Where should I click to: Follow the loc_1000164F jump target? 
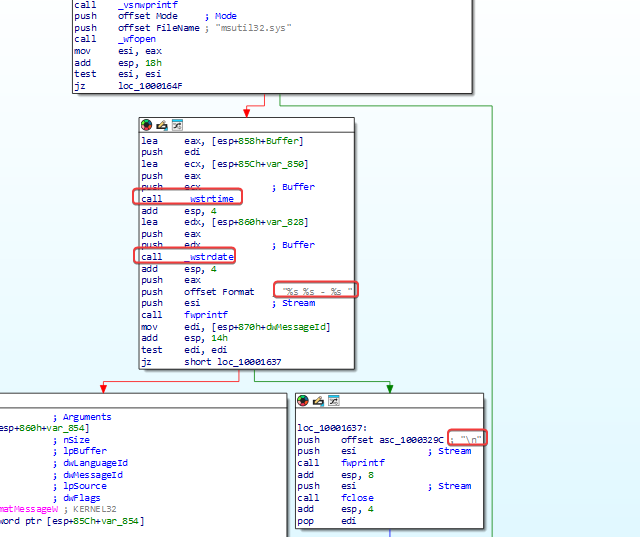150,86
